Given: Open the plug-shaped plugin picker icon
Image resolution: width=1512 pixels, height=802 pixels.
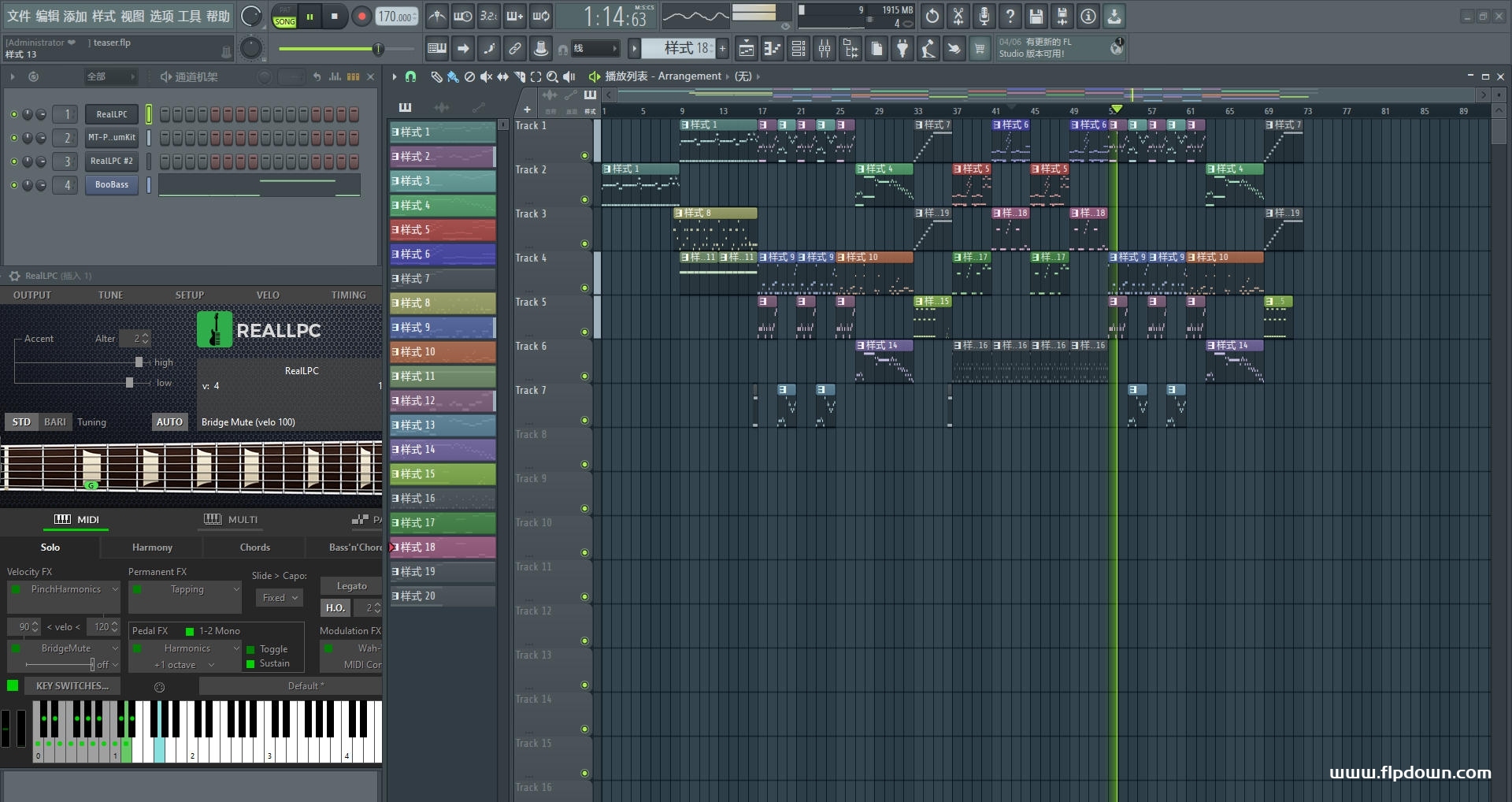Looking at the screenshot, I should click(902, 49).
